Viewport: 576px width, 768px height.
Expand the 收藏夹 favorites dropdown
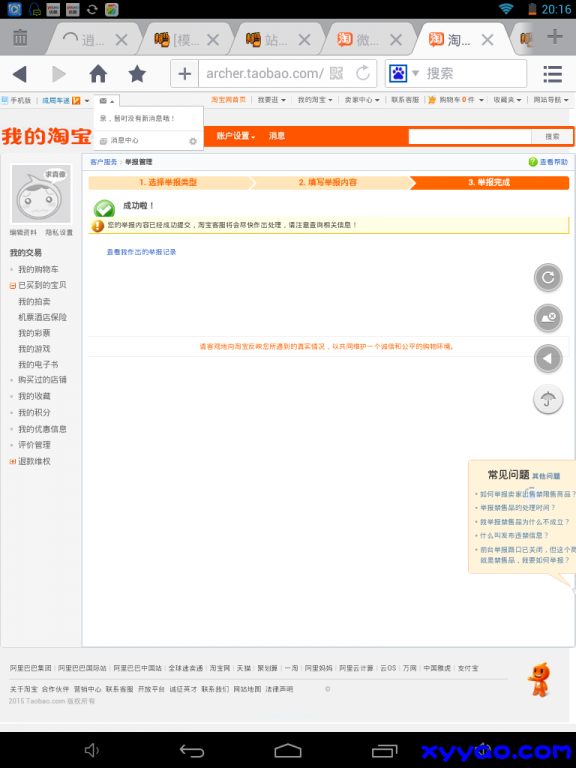click(x=507, y=100)
